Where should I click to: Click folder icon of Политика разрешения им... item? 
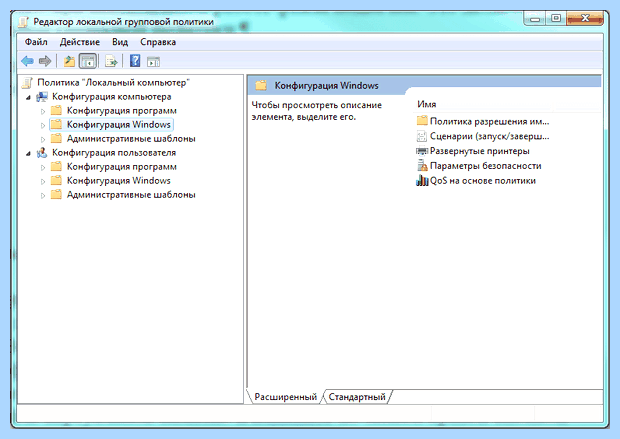point(422,121)
